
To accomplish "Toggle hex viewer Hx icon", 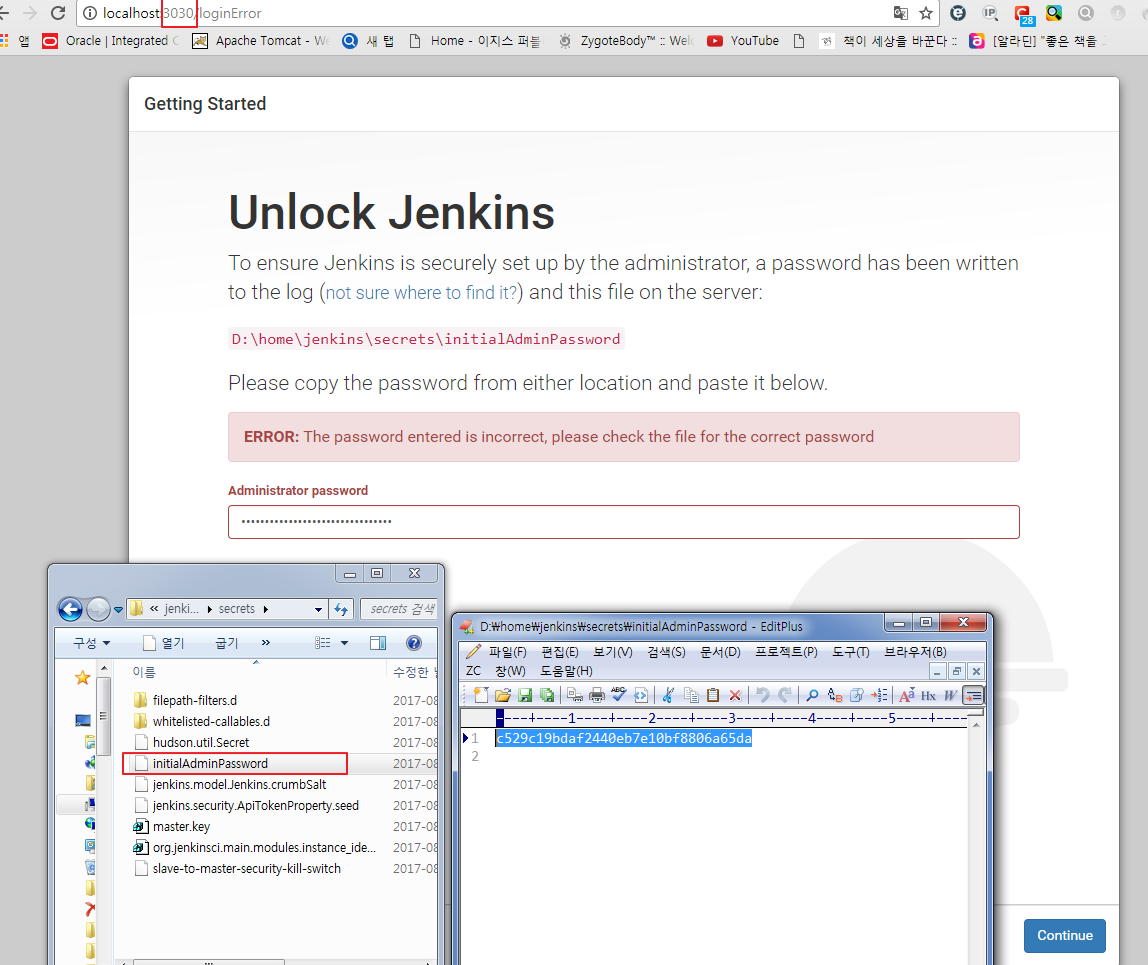I will [928, 696].
